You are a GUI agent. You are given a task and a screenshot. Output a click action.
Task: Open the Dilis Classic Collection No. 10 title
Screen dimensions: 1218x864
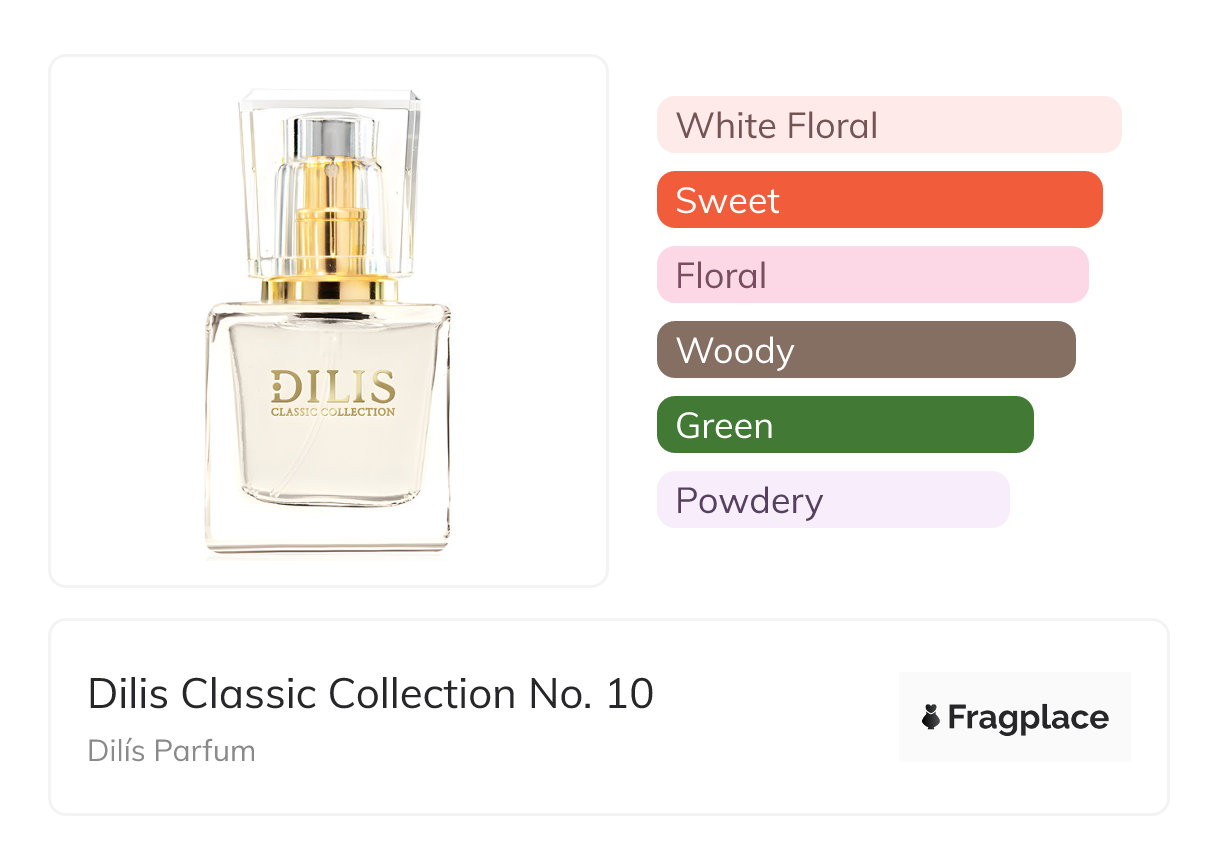tap(370, 694)
